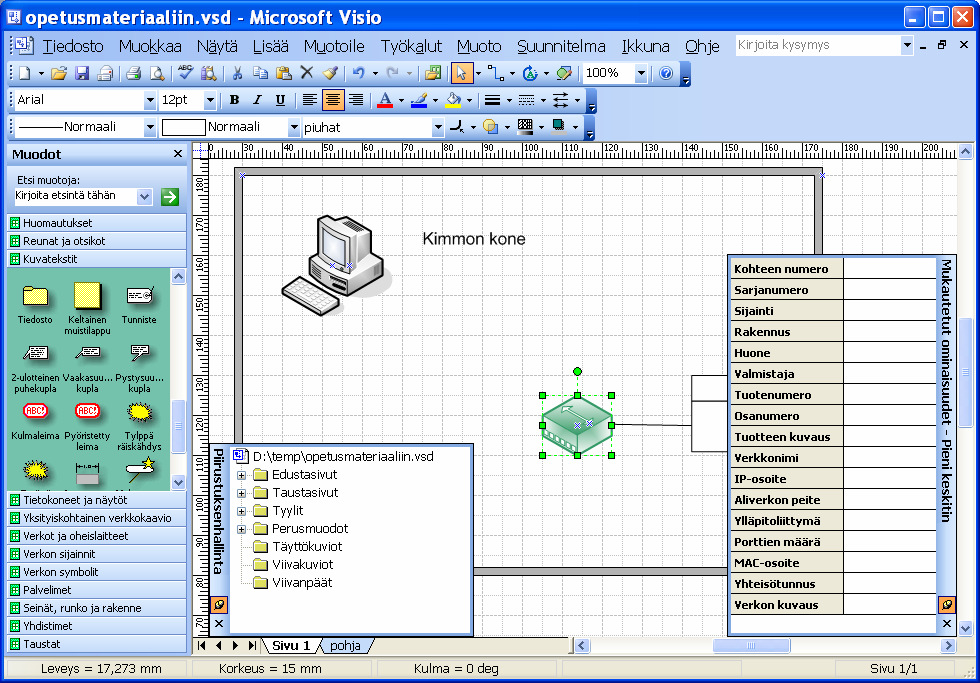Click the Help question mark icon

pyautogui.click(x=666, y=74)
